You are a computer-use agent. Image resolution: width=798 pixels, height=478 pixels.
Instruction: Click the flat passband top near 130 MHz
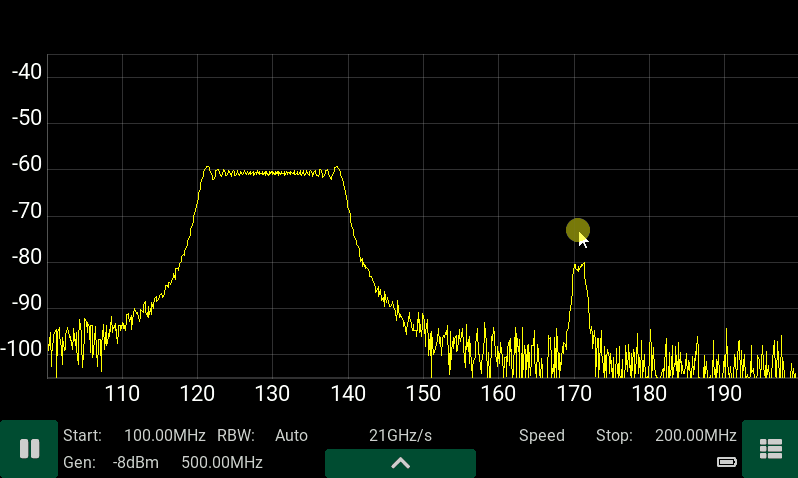[x=272, y=172]
